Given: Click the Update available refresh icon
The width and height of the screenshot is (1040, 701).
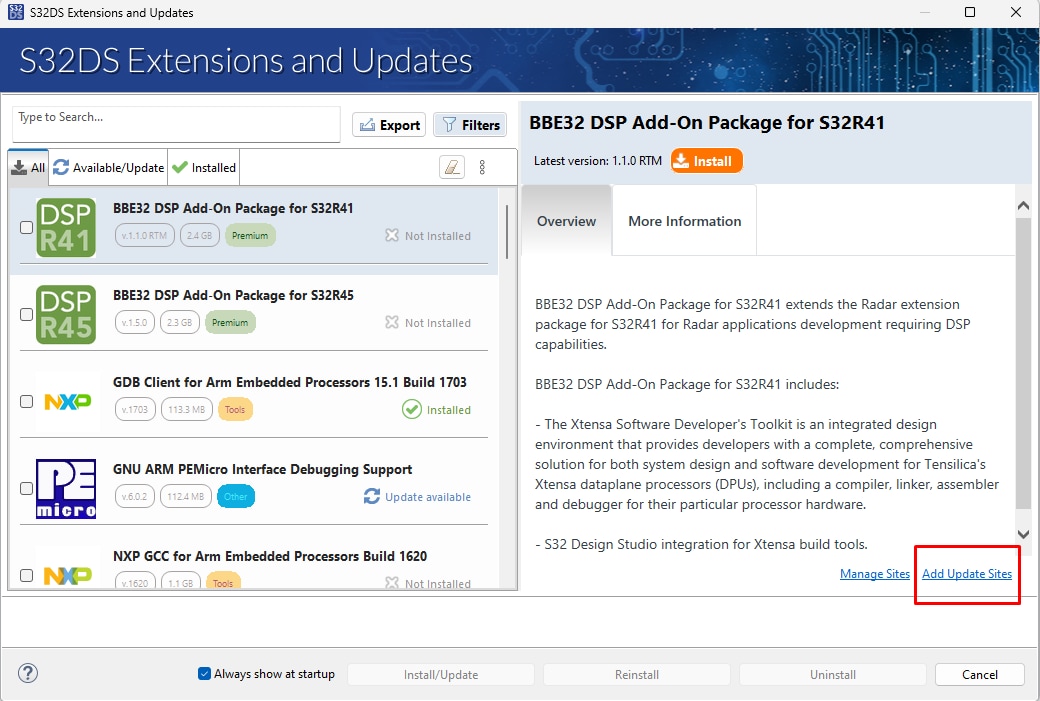Looking at the screenshot, I should tap(372, 497).
